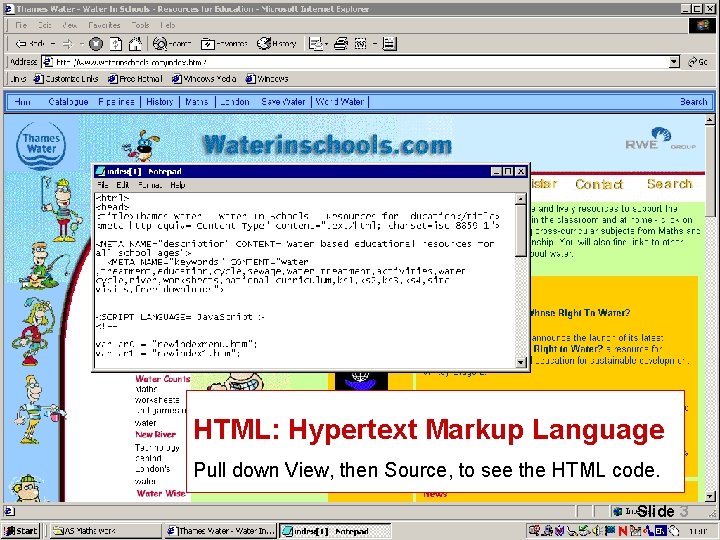Open the Favorites pane from the toolbar
Image resolution: width=720 pixels, height=540 pixels.
point(224,44)
